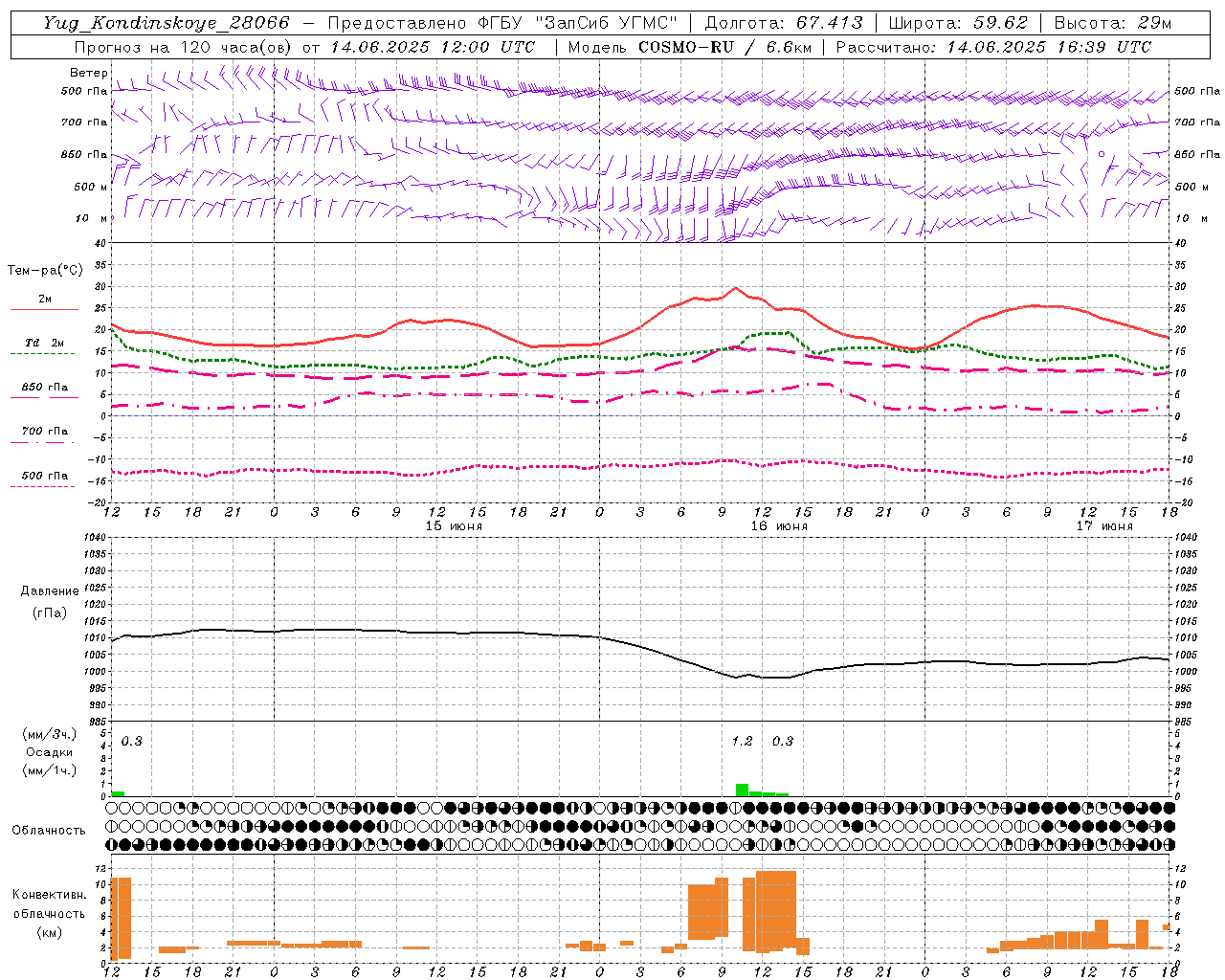Select the provider text ФГБУ "ЗапСиб УГМС"

coord(577,23)
